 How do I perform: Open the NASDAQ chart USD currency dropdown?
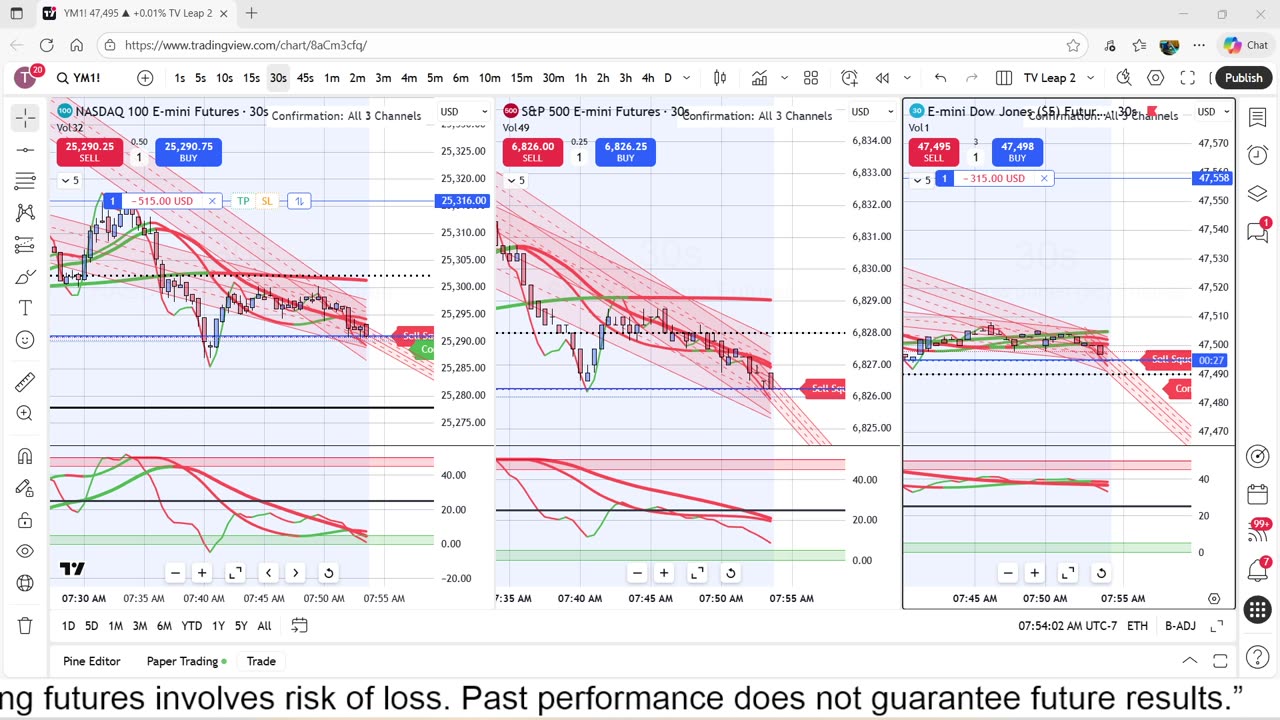463,112
